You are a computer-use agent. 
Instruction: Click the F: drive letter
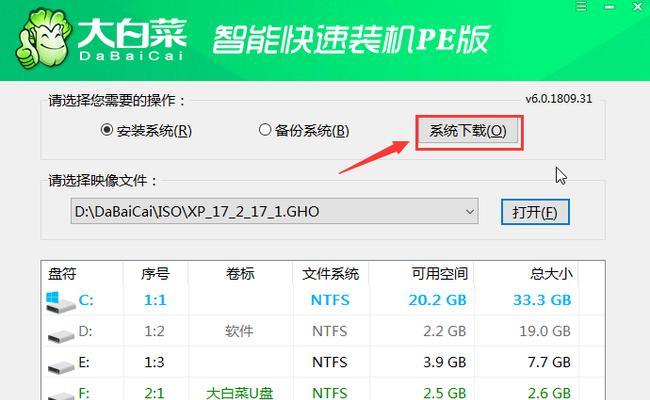pyautogui.click(x=84, y=392)
